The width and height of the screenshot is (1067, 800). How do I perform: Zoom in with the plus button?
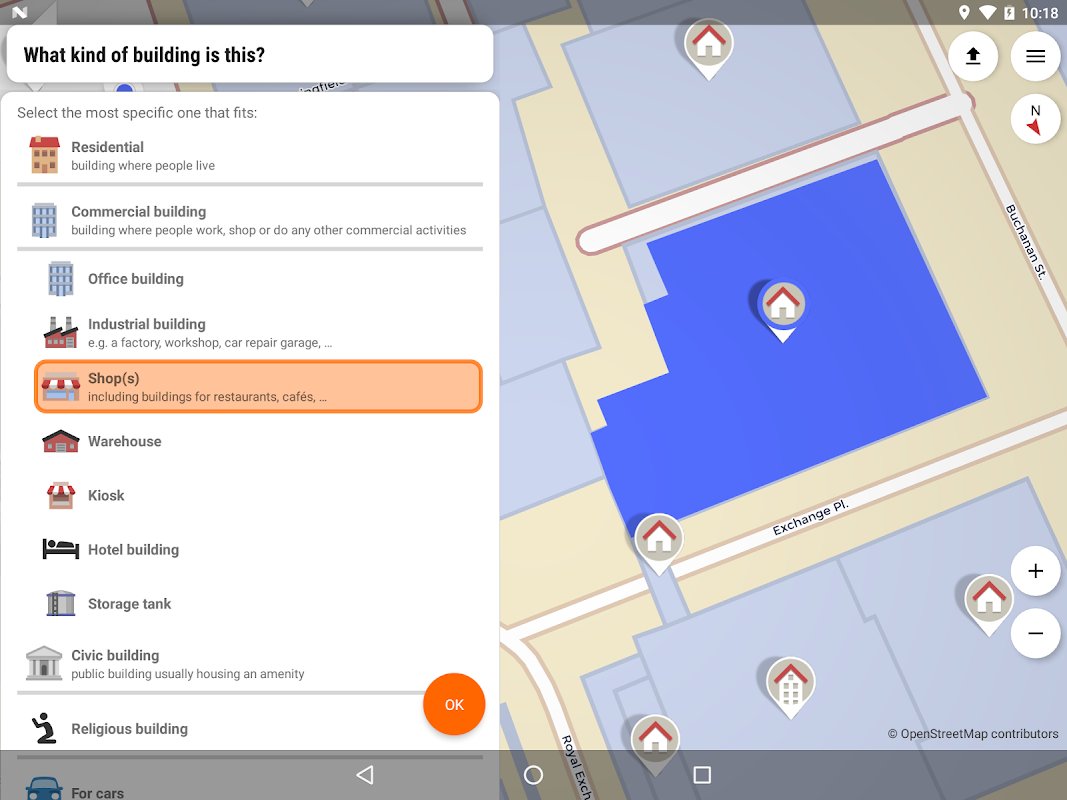coord(1035,571)
